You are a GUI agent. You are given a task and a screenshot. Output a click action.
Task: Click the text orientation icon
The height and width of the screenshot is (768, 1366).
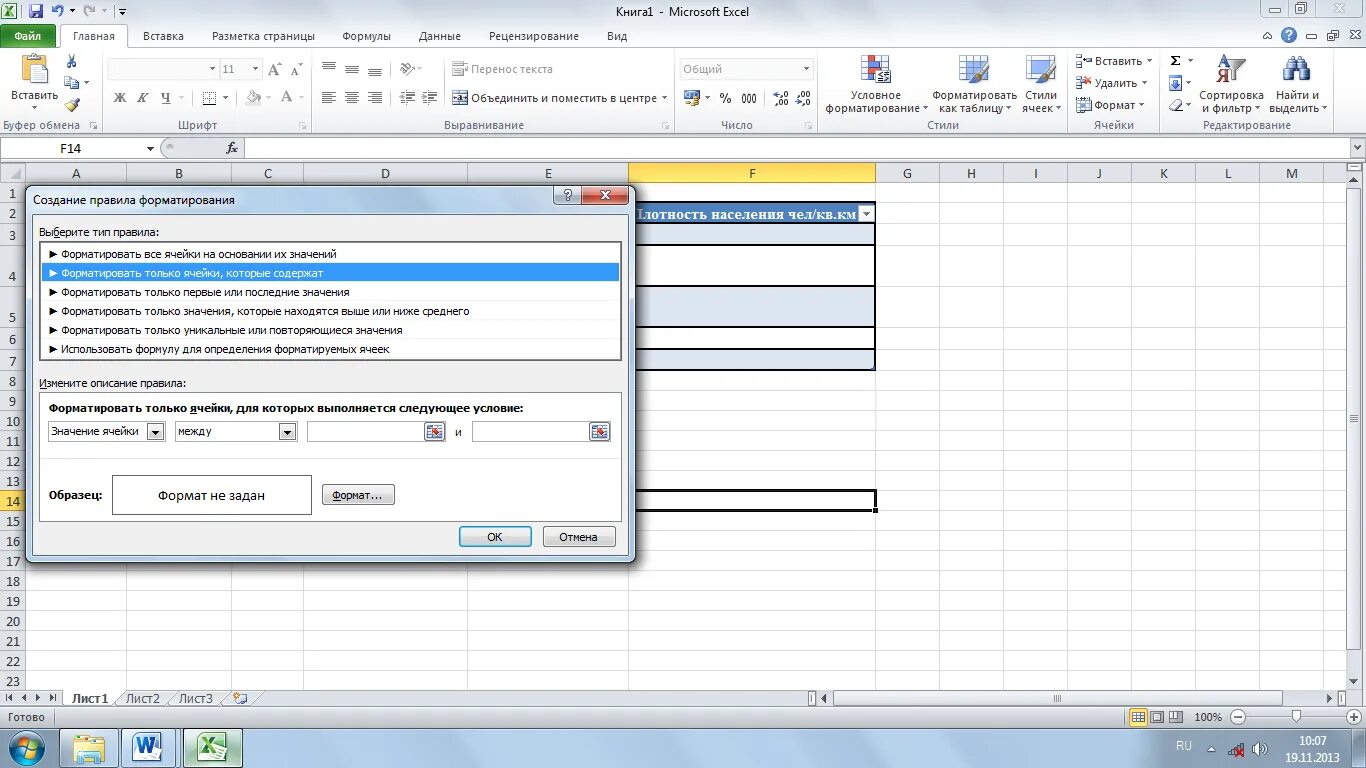pyautogui.click(x=407, y=69)
